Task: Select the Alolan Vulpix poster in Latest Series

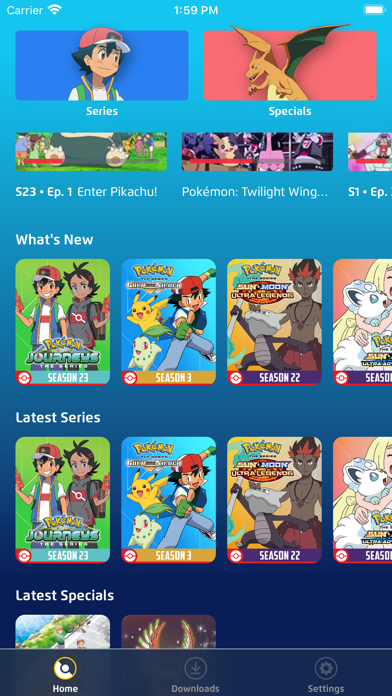Action: point(362,500)
